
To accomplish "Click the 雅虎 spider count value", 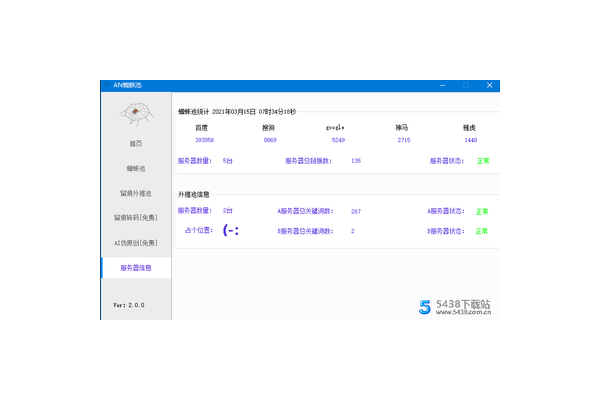I will 470,140.
